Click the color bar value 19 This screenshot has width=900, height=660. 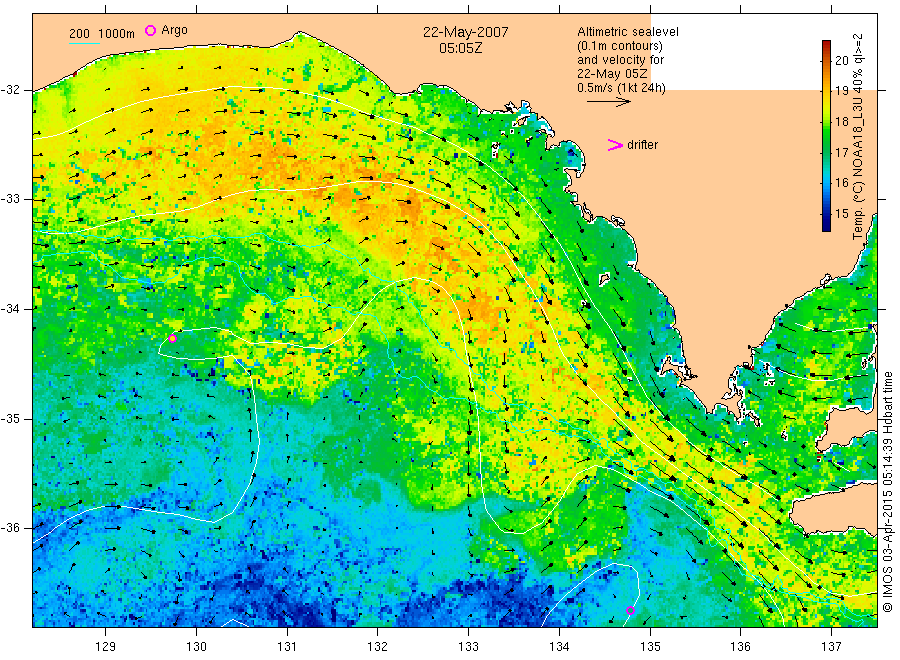[841, 91]
